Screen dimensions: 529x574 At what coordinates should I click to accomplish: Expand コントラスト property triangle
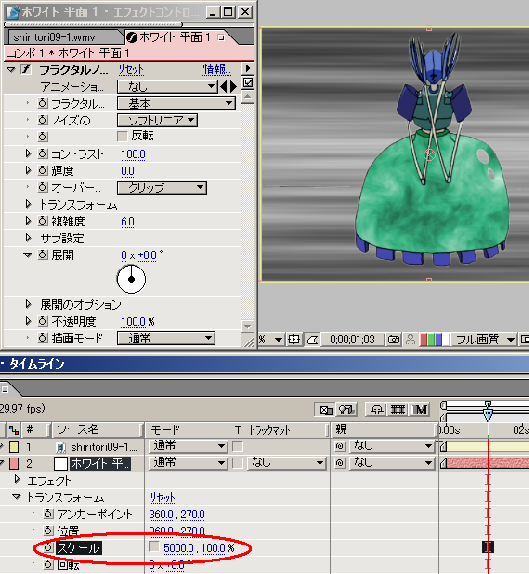[x=28, y=153]
